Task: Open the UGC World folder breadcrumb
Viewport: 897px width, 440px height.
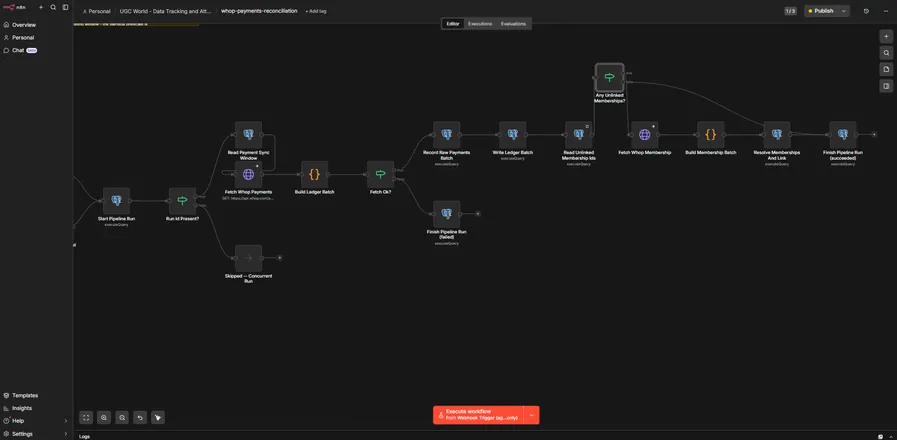Action: pos(165,11)
